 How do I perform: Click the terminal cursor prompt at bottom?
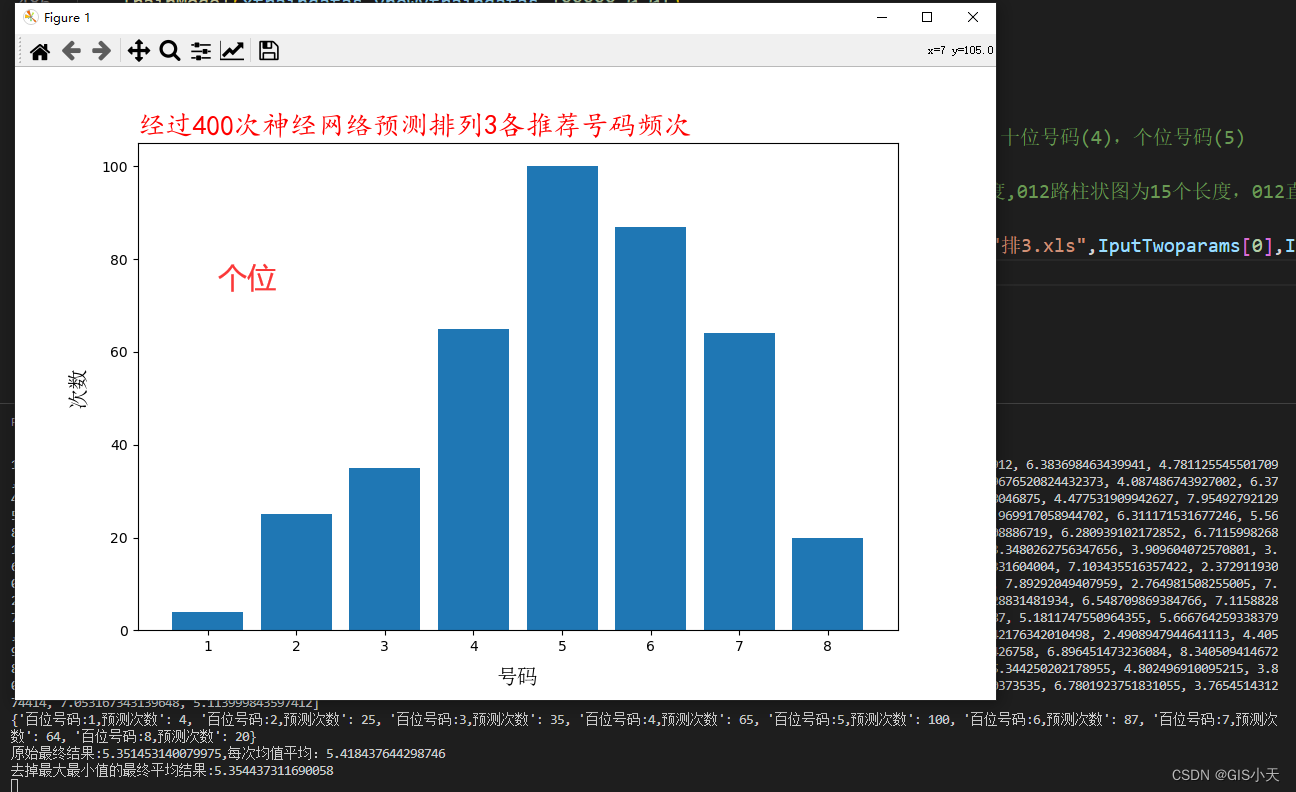pos(14,786)
